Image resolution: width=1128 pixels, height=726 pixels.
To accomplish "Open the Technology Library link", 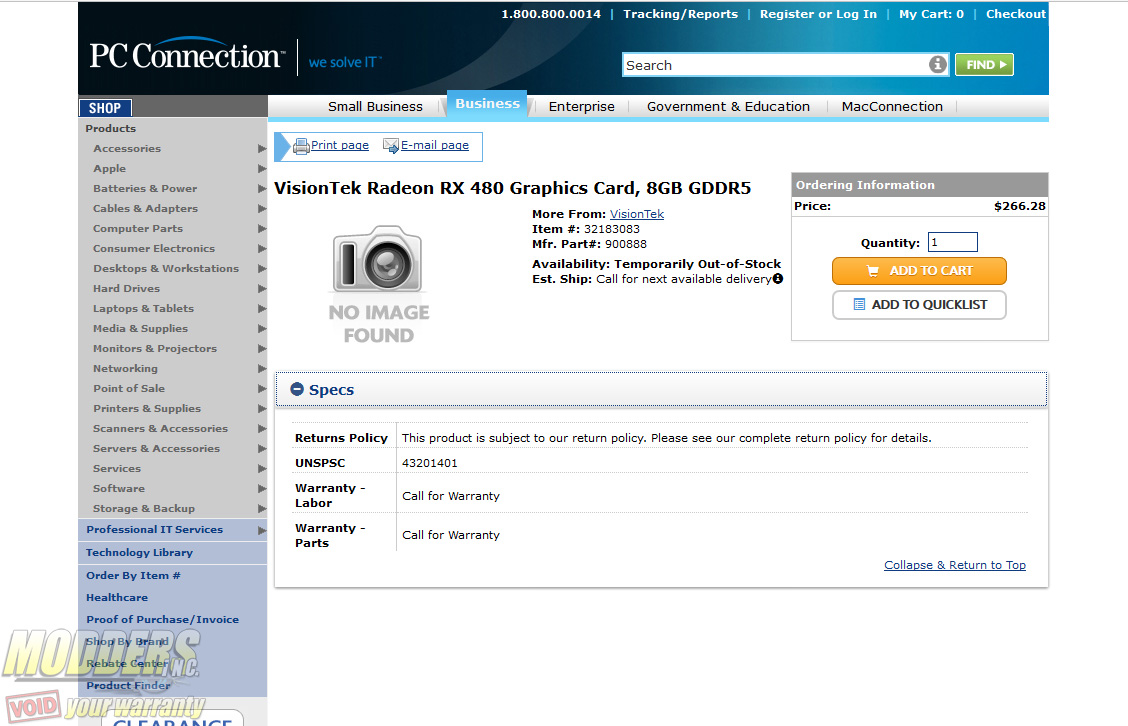I will (x=140, y=553).
